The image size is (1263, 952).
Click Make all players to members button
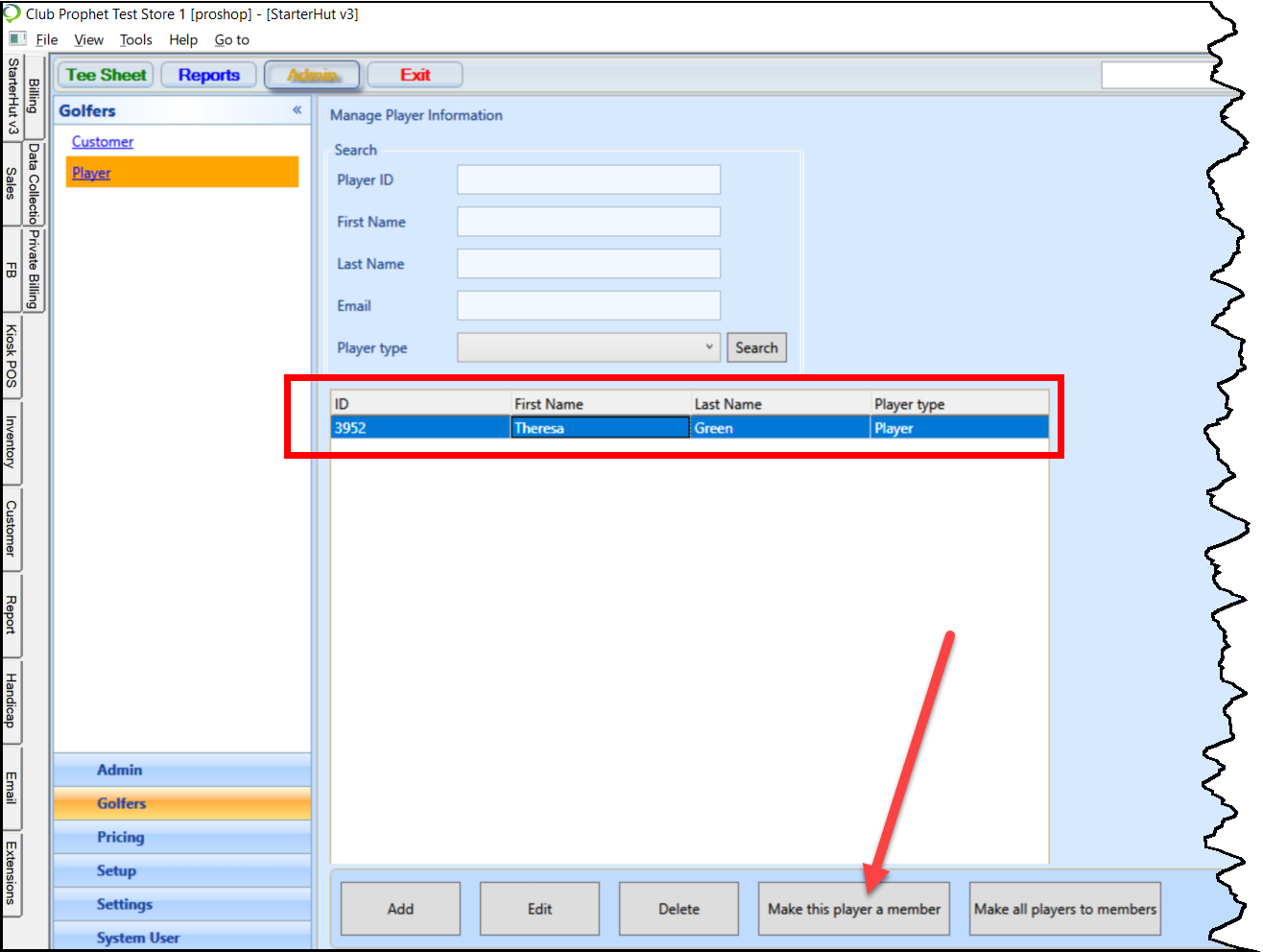pos(1064,909)
